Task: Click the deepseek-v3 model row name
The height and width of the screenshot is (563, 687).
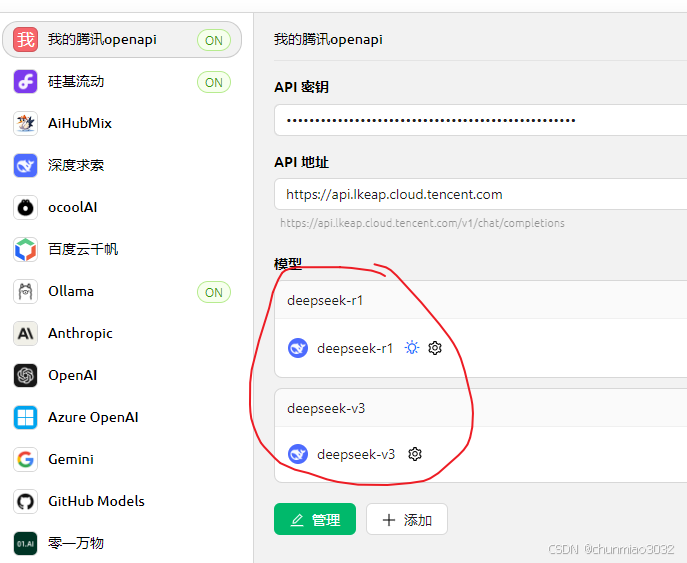Action: [356, 454]
